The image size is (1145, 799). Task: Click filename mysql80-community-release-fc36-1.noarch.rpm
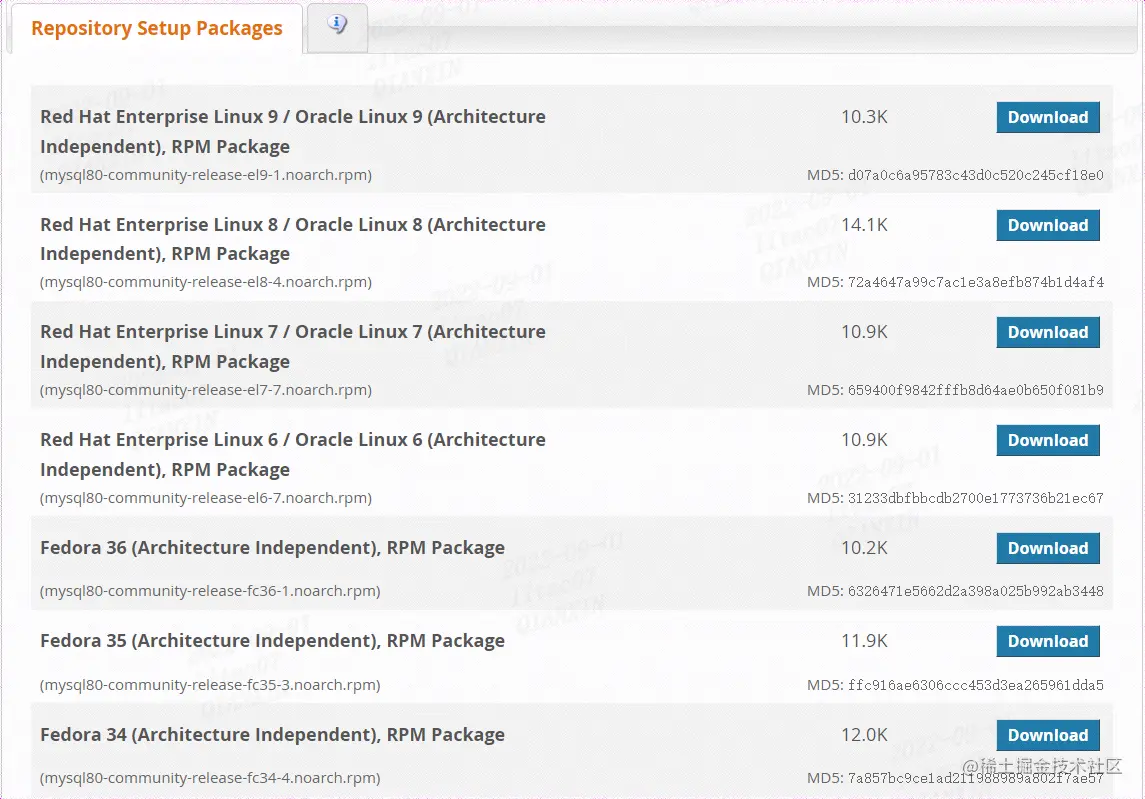210,591
